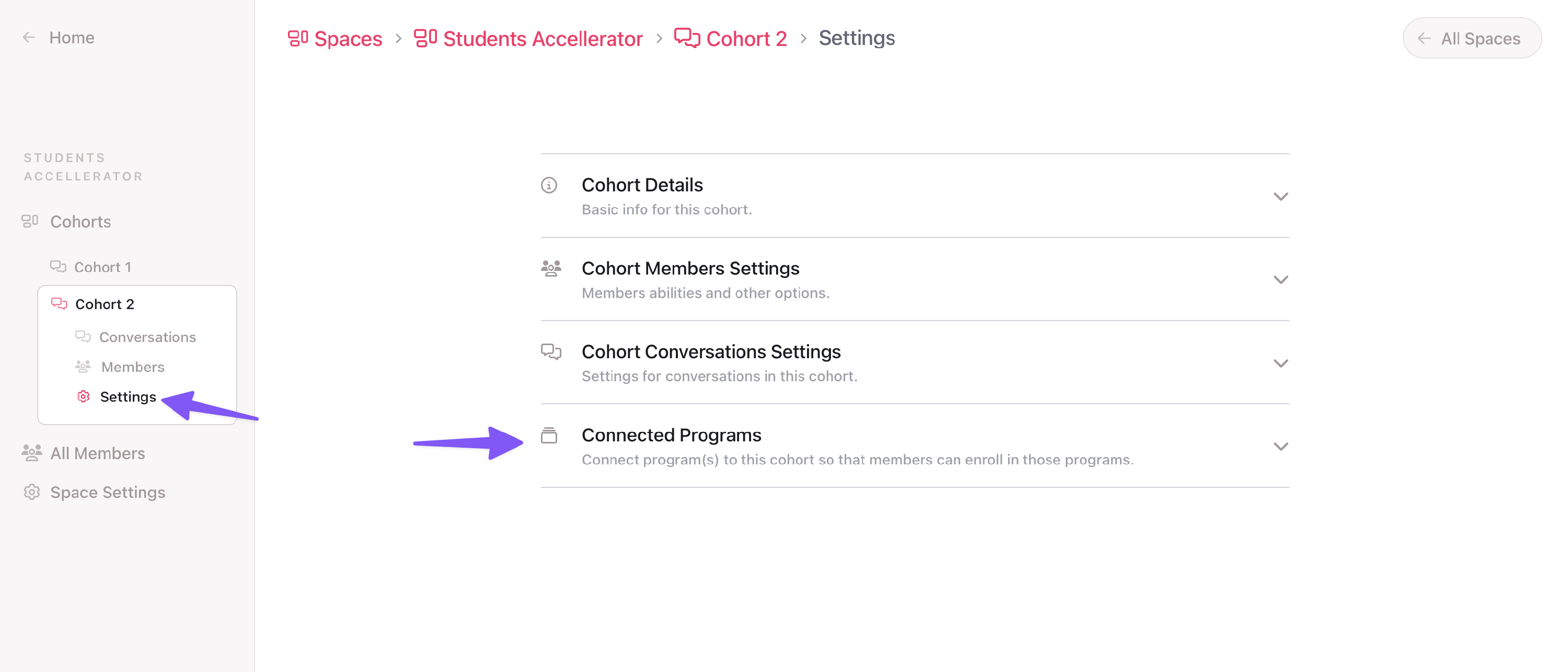Click the Cohort Members Settings people icon

[551, 268]
